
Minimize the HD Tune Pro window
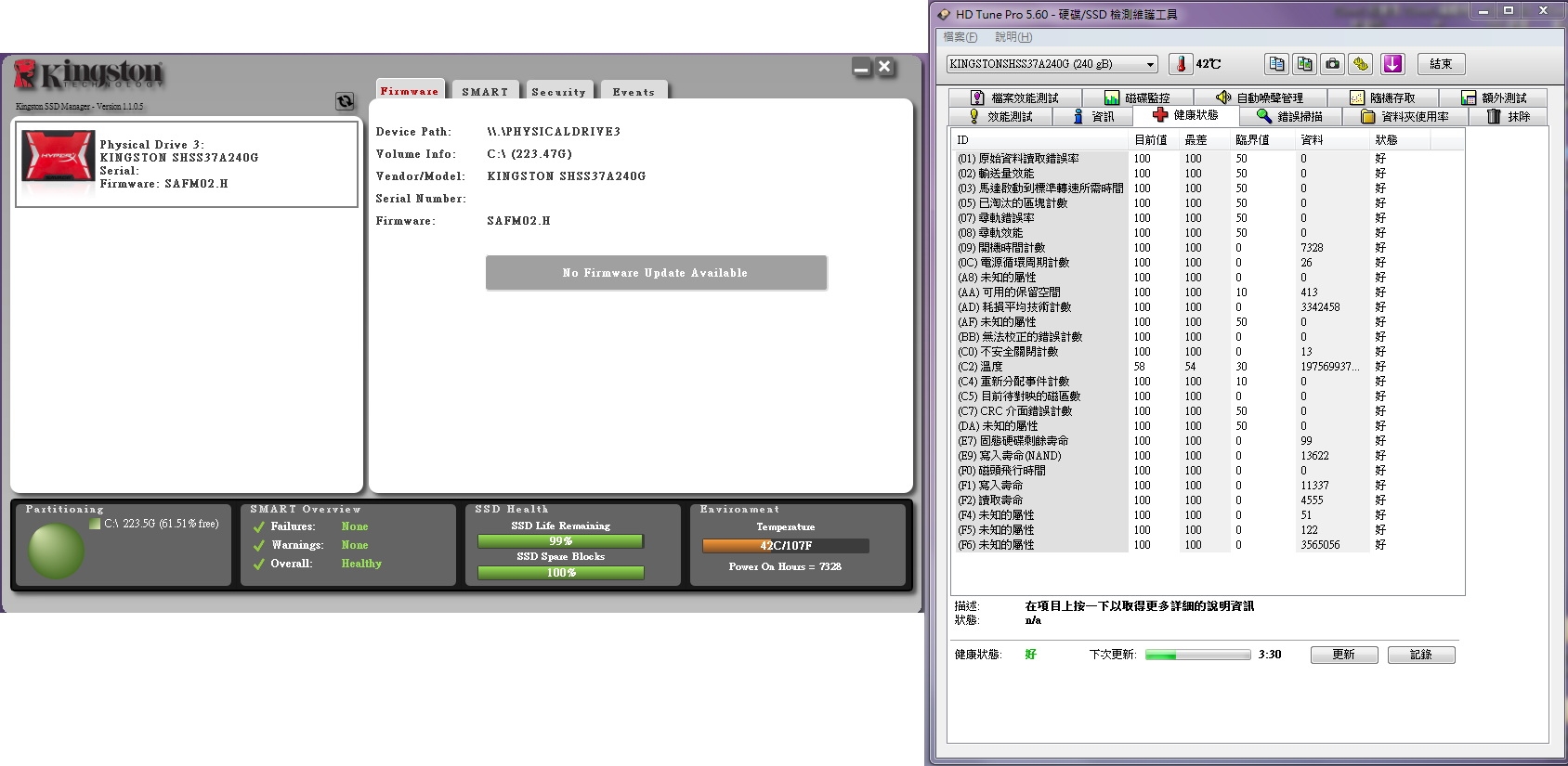point(1483,11)
